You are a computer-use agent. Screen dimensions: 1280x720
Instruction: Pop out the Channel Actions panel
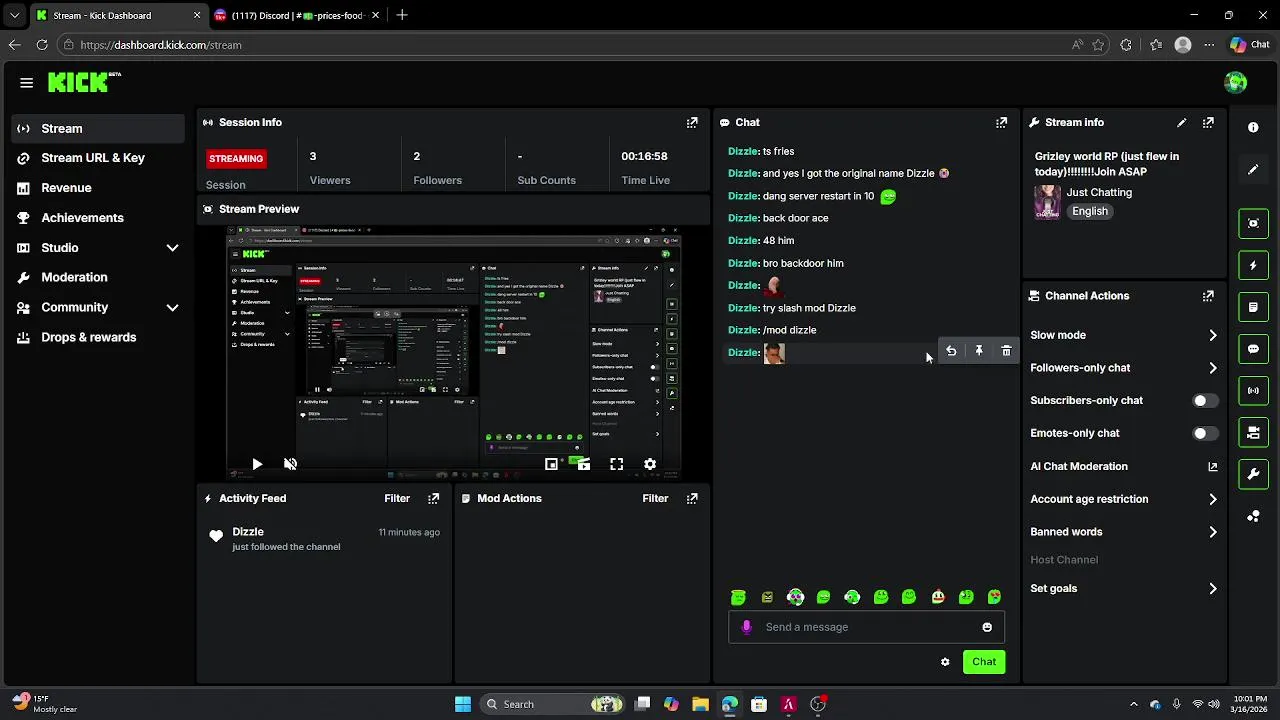1208,296
